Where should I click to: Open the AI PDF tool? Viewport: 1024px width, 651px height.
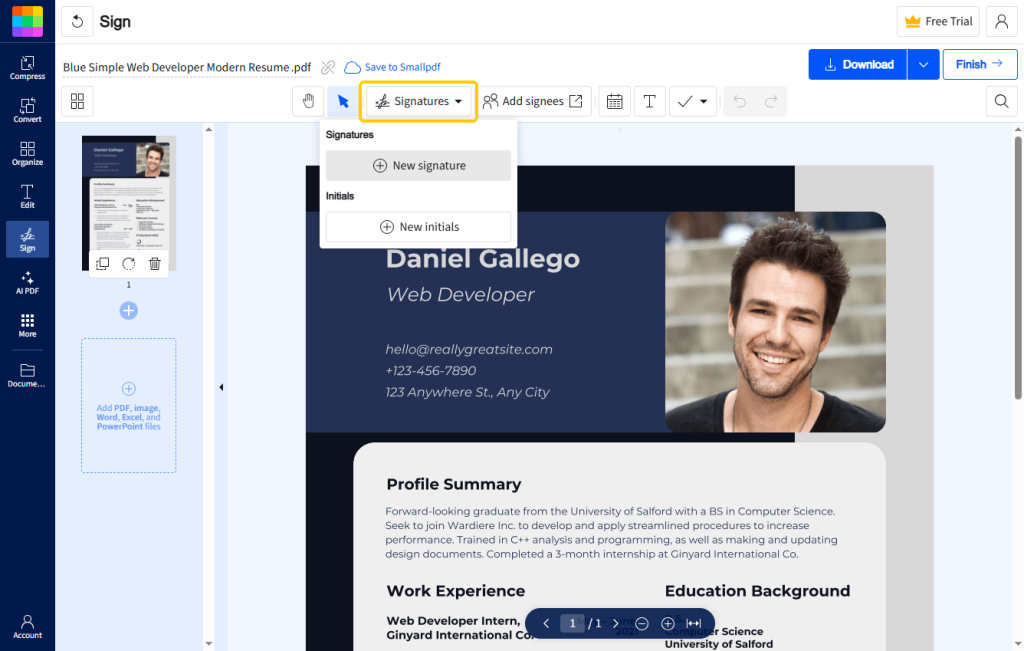(x=27, y=281)
